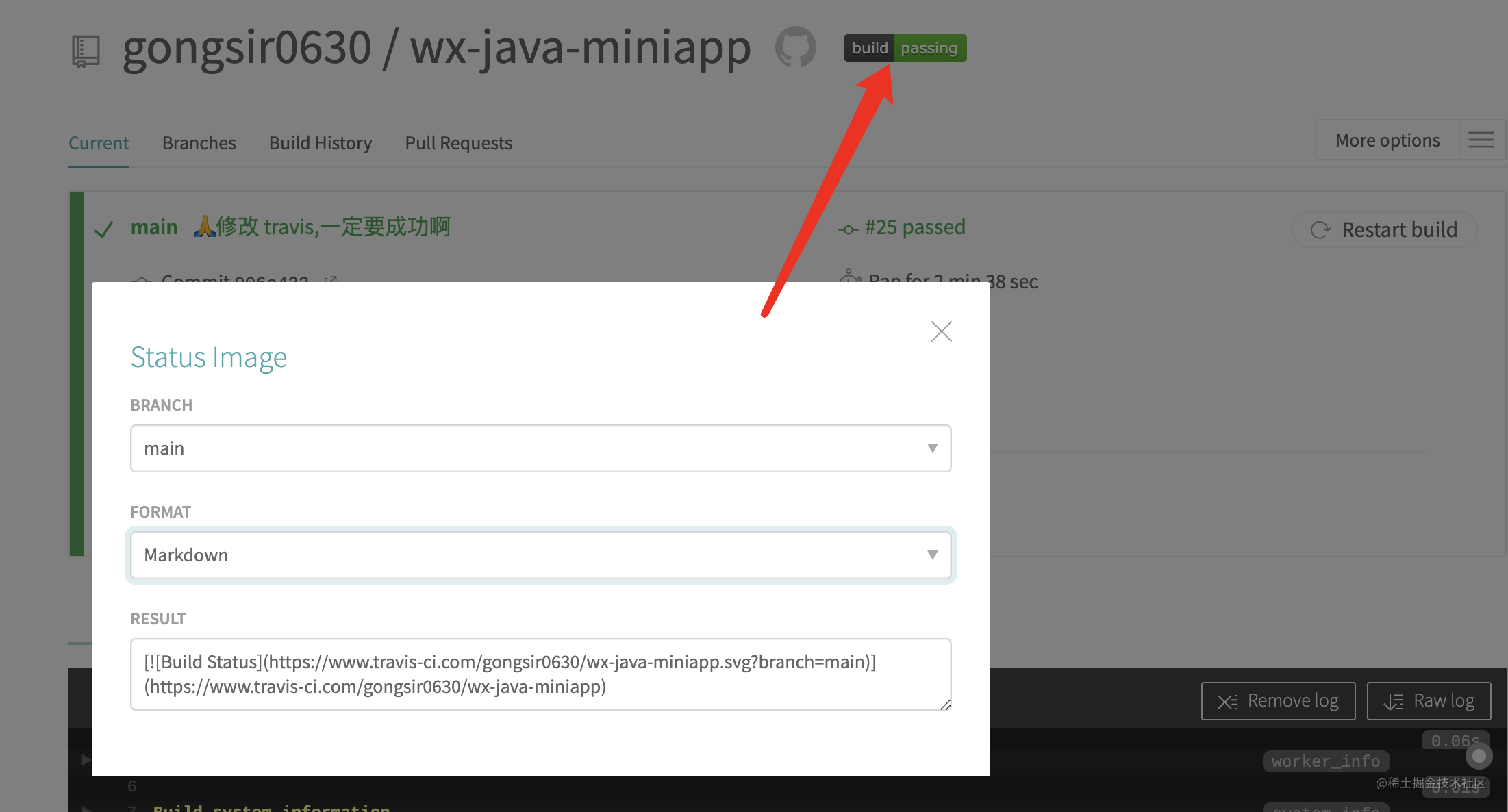
Task: Switch to the Branches tab
Action: pyautogui.click(x=199, y=143)
